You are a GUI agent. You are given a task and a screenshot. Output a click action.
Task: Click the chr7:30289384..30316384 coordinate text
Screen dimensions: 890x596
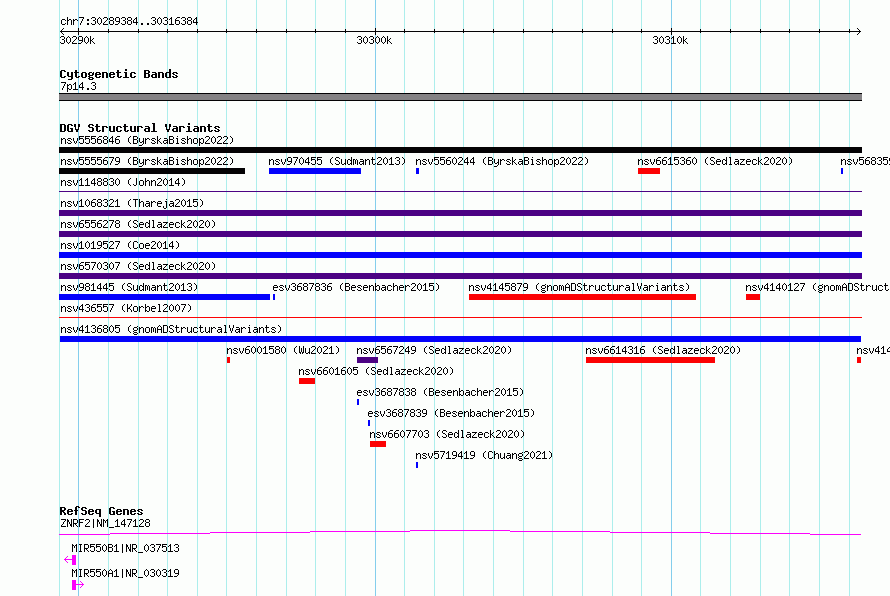tap(129, 21)
